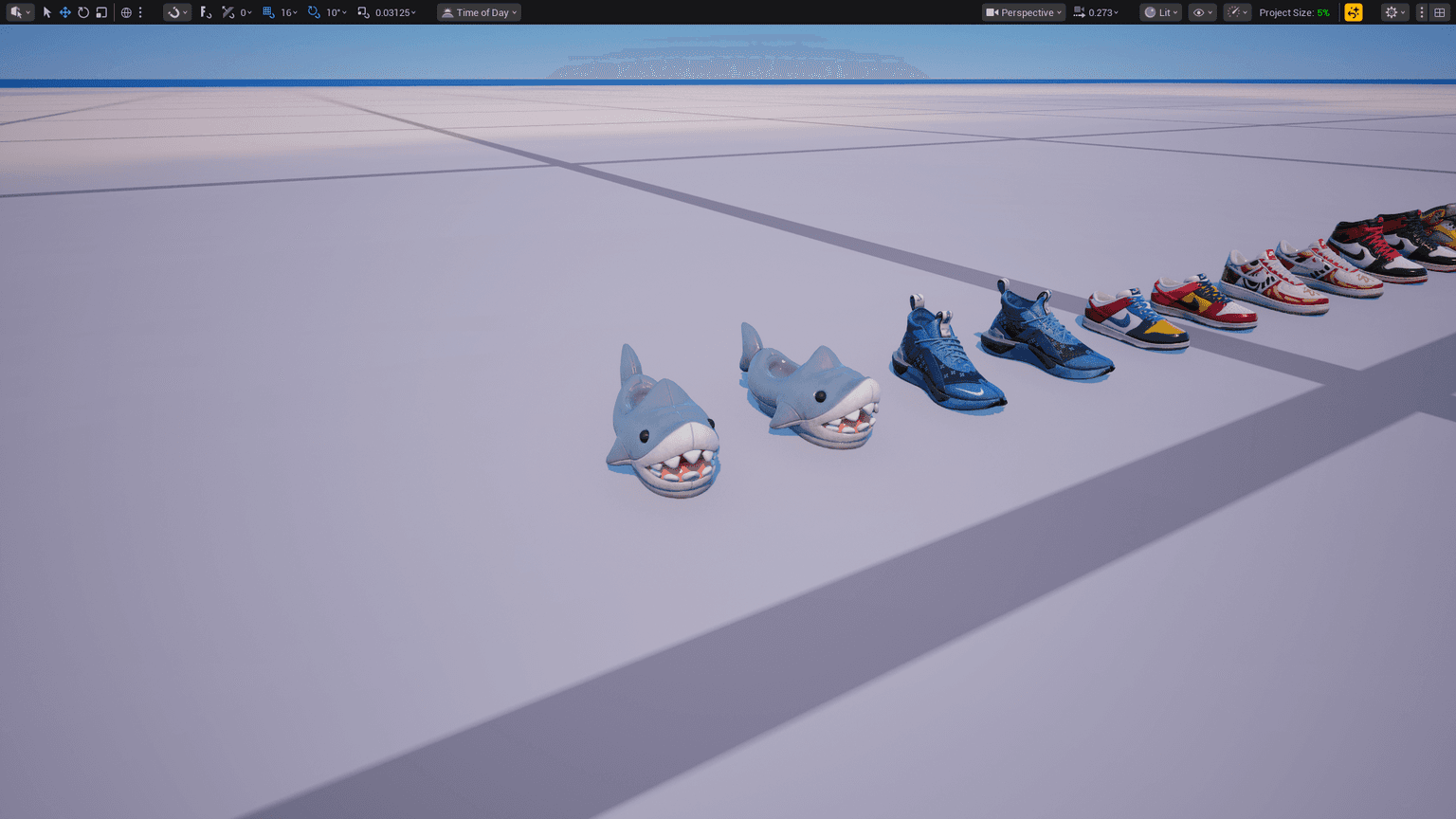
Task: Open the rotation snap 10° dropdown
Action: coord(336,12)
